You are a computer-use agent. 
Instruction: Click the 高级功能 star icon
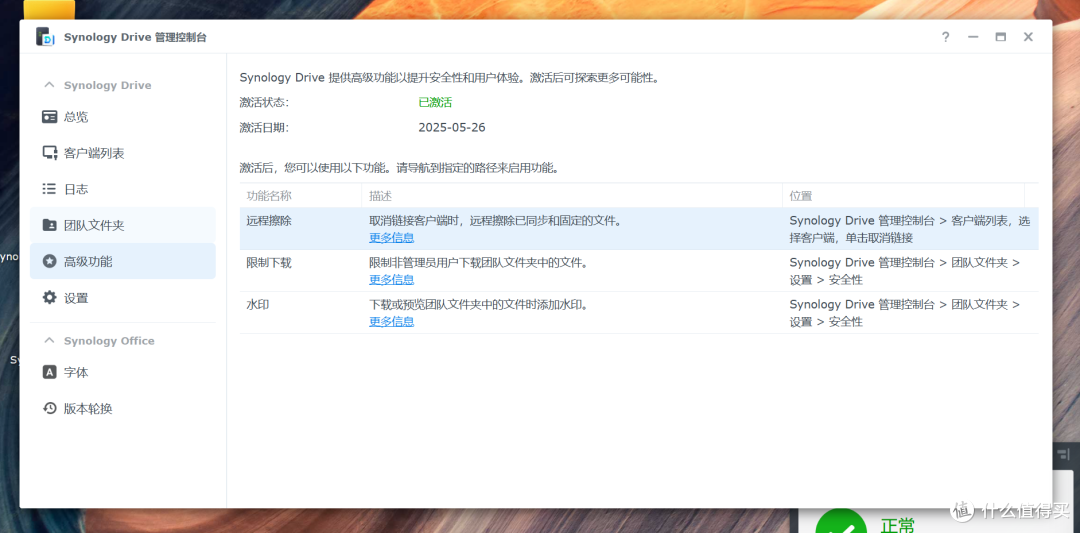coord(50,262)
